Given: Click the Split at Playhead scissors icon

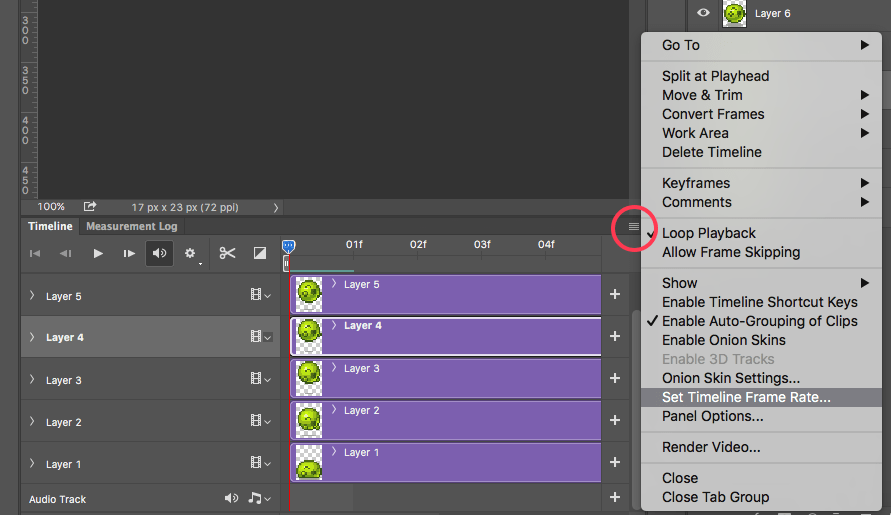Looking at the screenshot, I should (227, 254).
